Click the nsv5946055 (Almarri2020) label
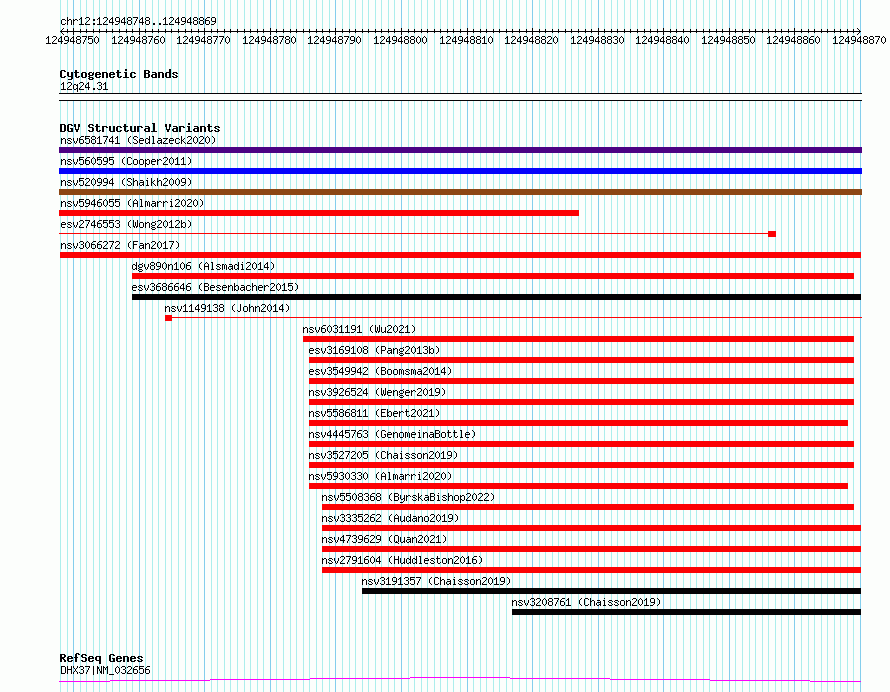This screenshot has height=692, width=890. click(x=132, y=203)
